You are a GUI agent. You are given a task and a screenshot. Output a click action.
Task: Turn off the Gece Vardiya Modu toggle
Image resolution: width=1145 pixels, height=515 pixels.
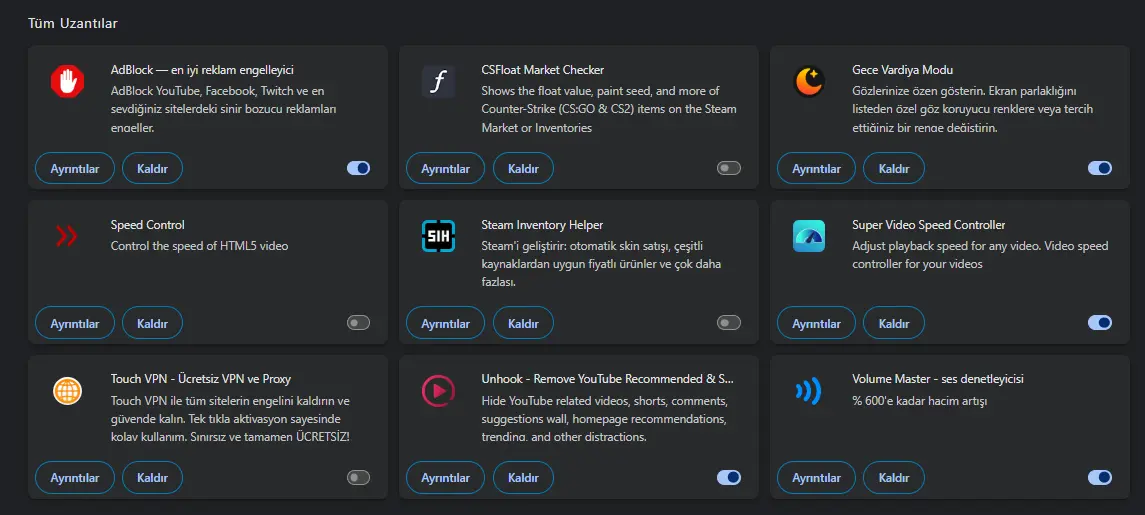[x=1100, y=168]
